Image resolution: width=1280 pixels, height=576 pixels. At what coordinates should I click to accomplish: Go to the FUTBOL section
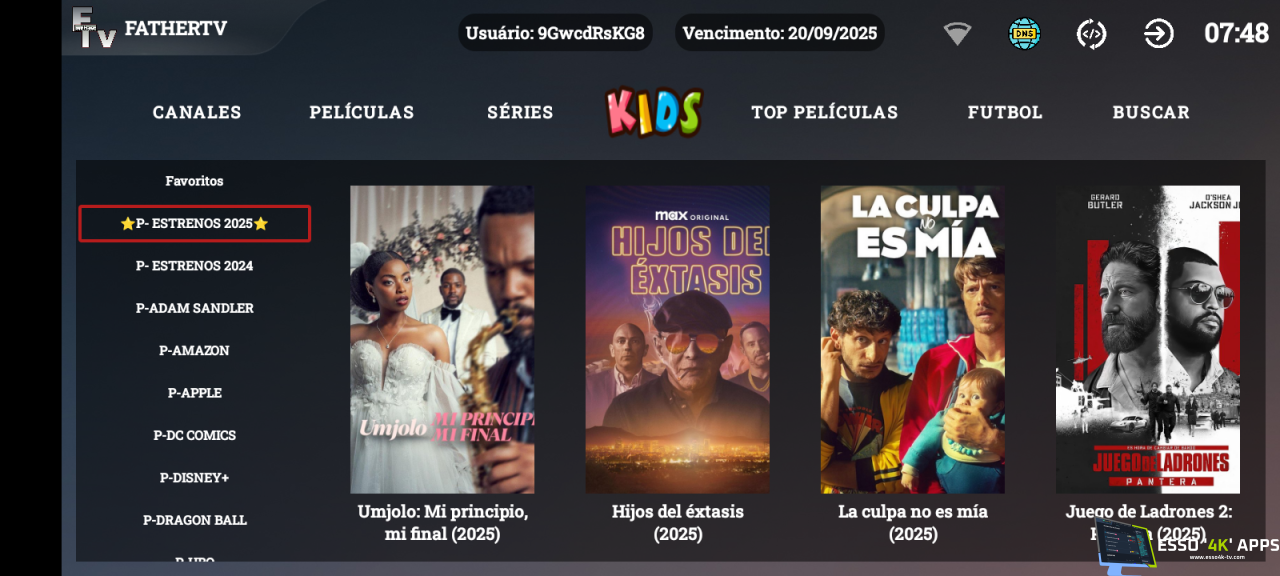tap(1005, 112)
